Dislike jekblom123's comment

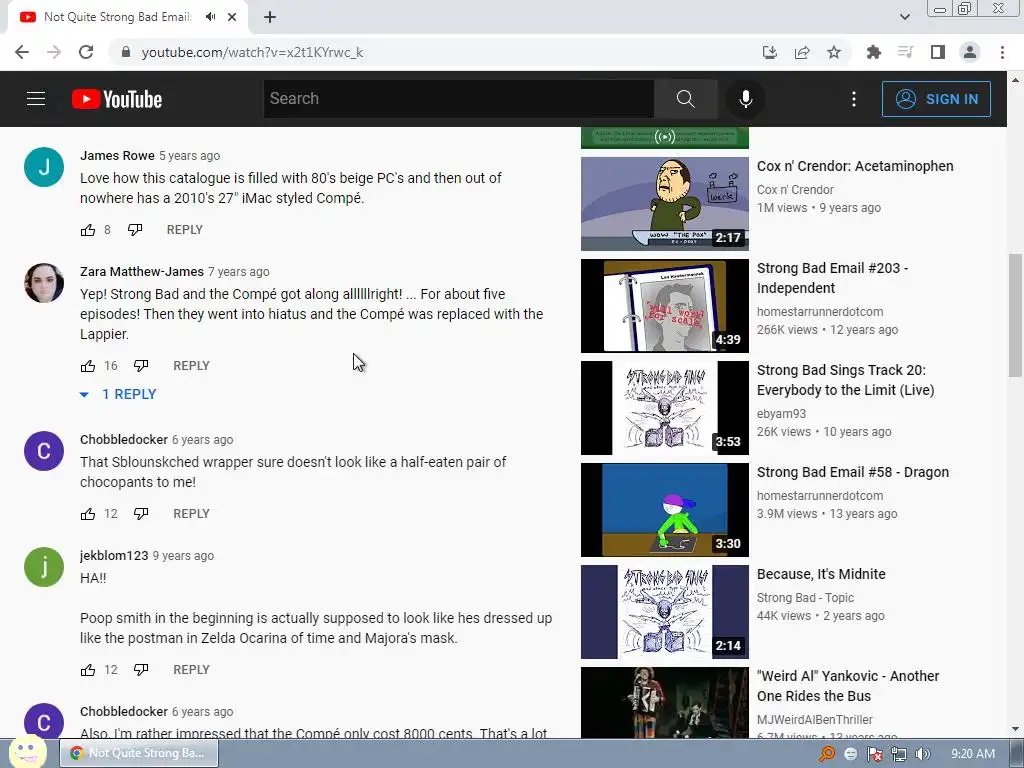(x=141, y=670)
